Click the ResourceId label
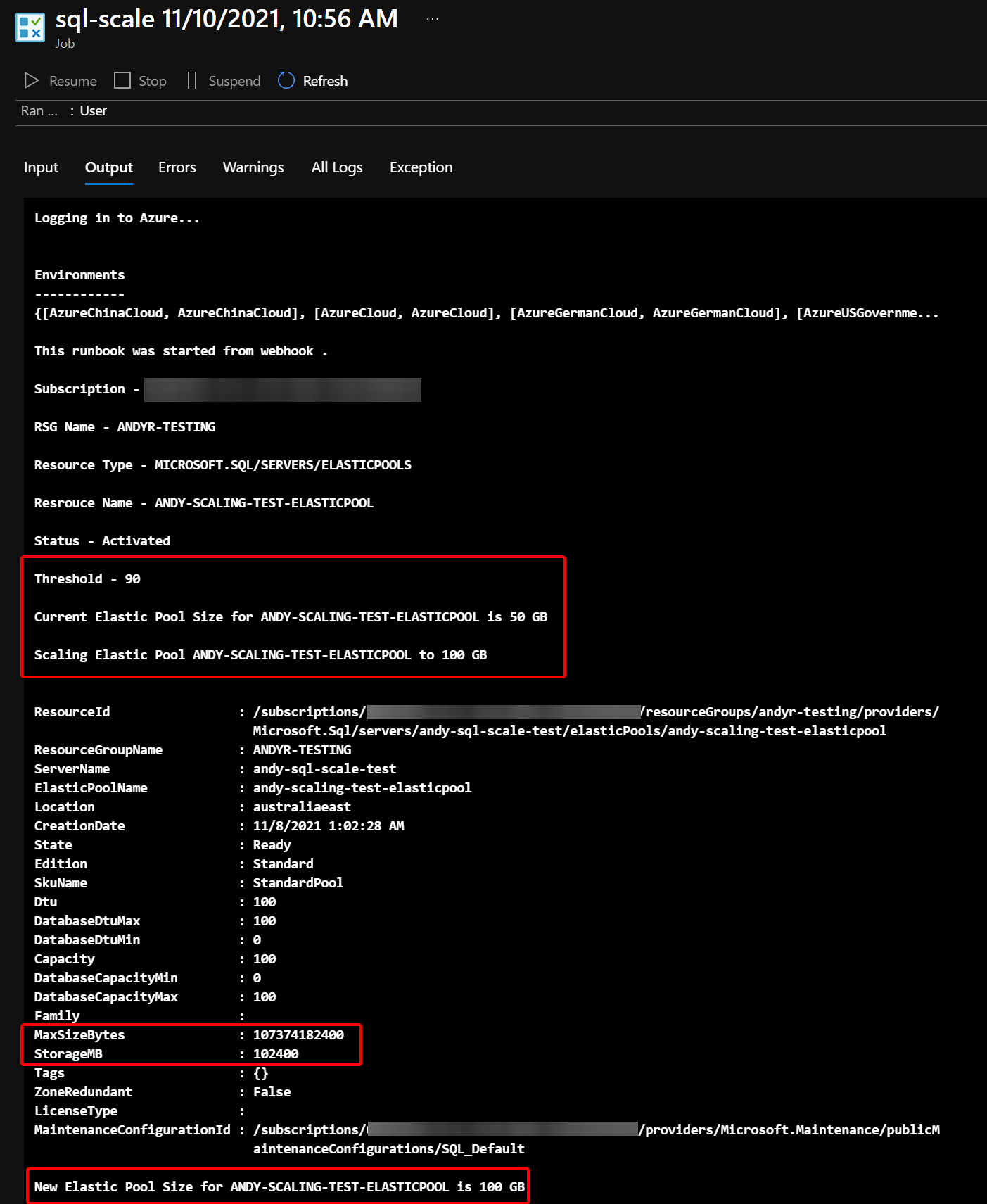The height and width of the screenshot is (1204, 987). tap(72, 712)
